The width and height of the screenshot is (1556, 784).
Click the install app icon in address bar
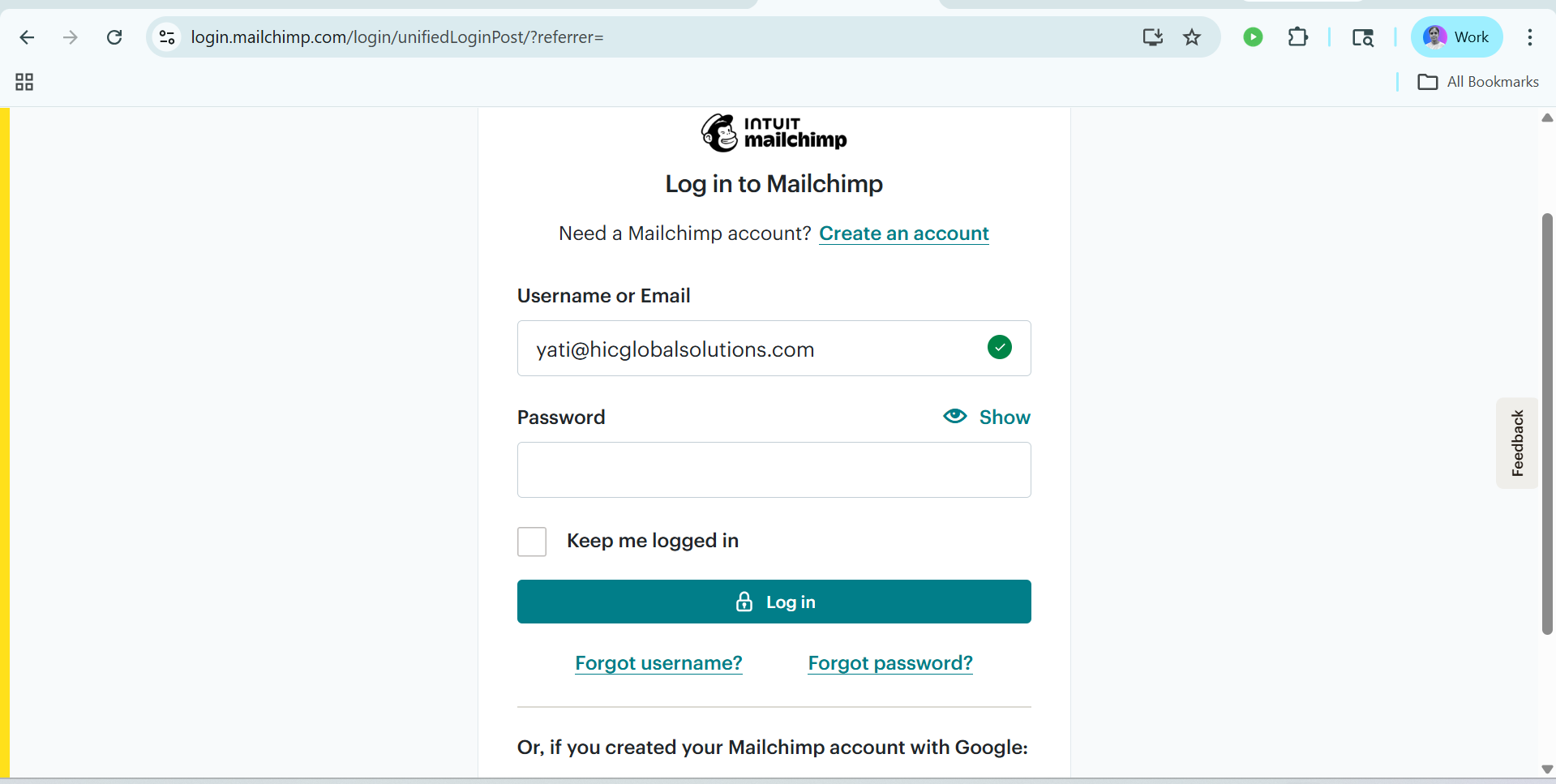(x=1153, y=37)
